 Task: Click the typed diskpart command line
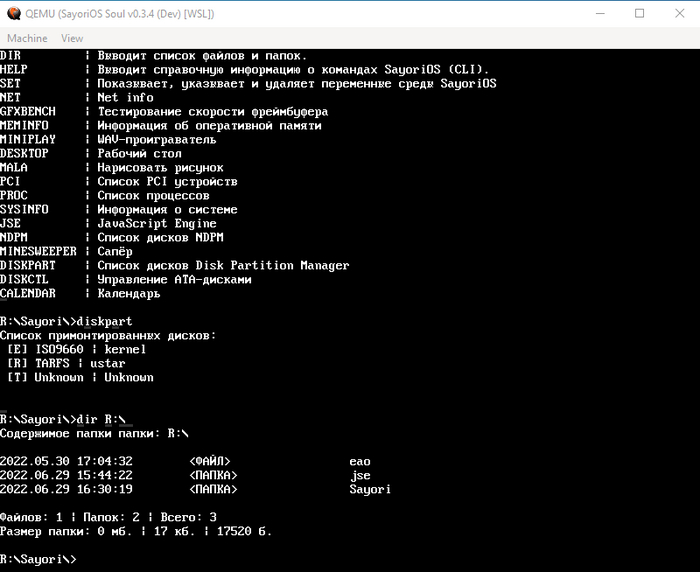click(x=66, y=321)
